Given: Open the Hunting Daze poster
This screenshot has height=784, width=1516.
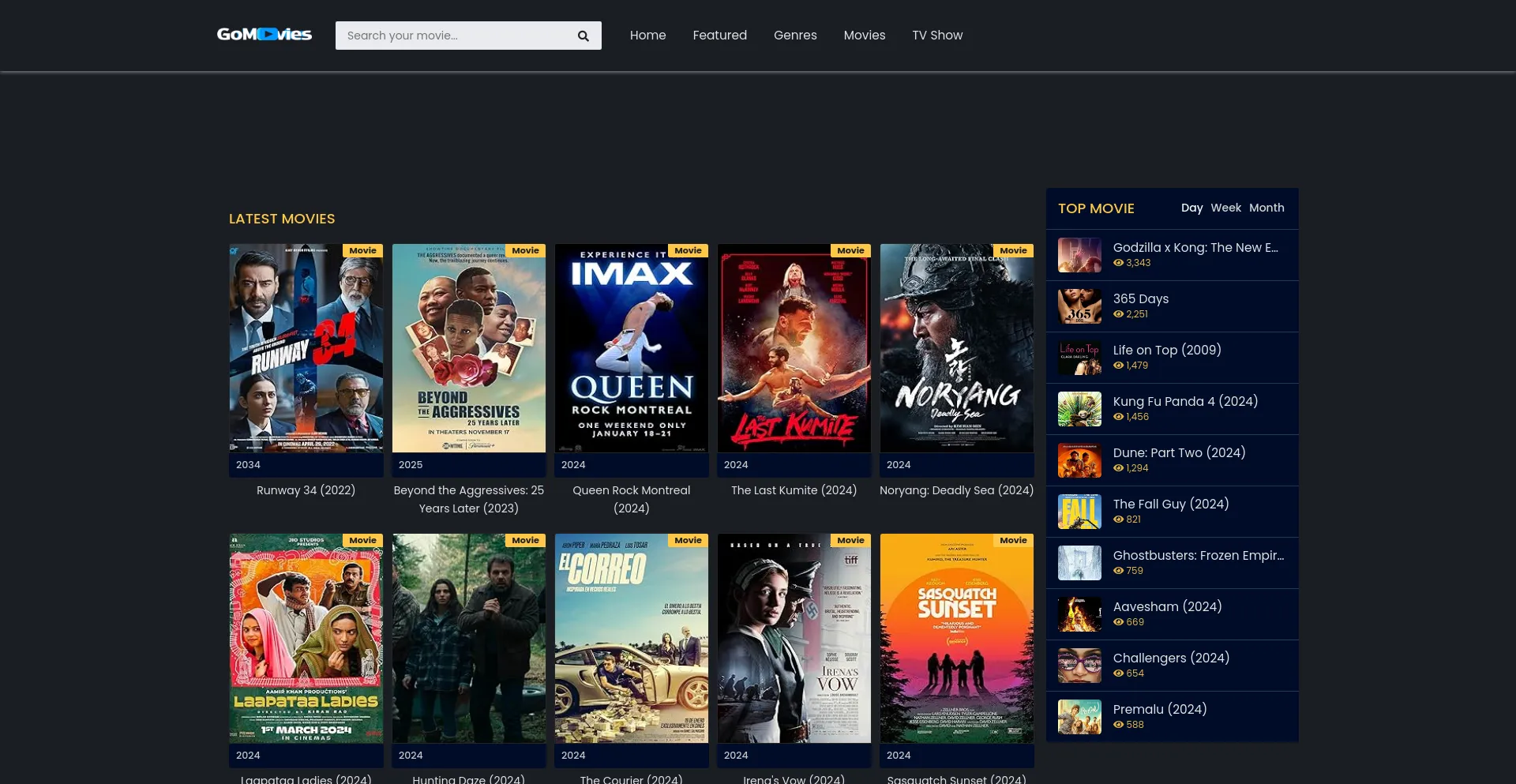Looking at the screenshot, I should tap(469, 638).
